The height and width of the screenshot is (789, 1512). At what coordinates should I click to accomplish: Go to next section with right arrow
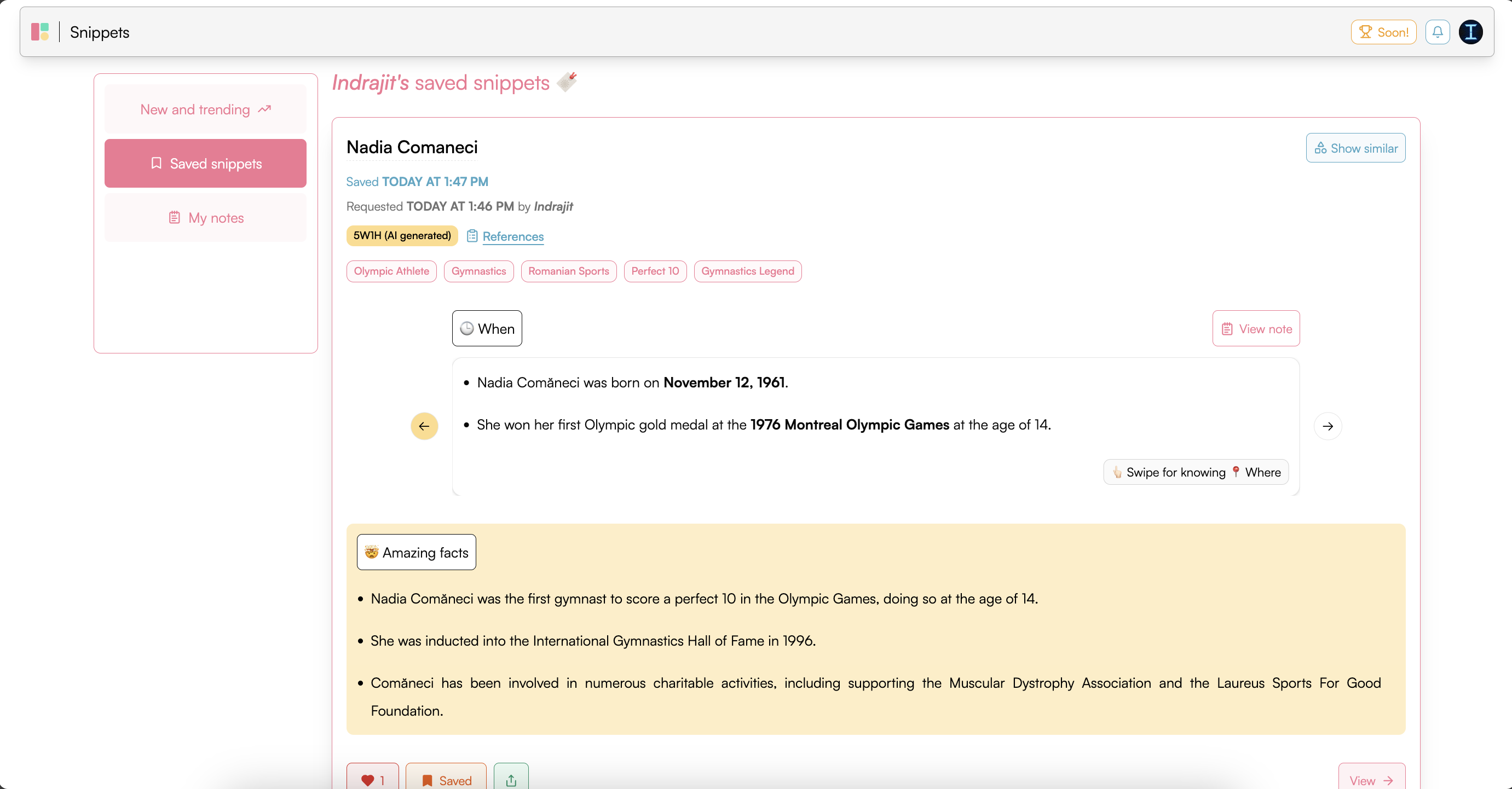[x=1327, y=426]
